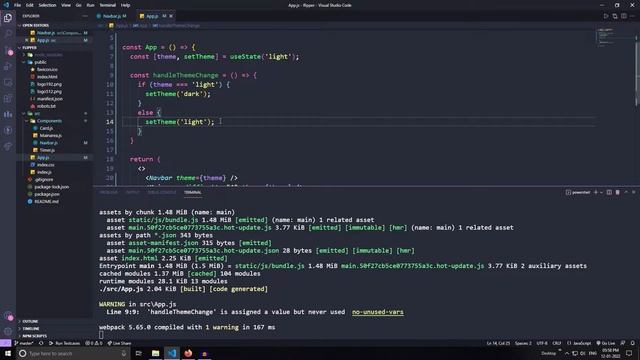The image size is (640, 360).
Task: Open Source Control view with badge
Action: [x=8, y=50]
